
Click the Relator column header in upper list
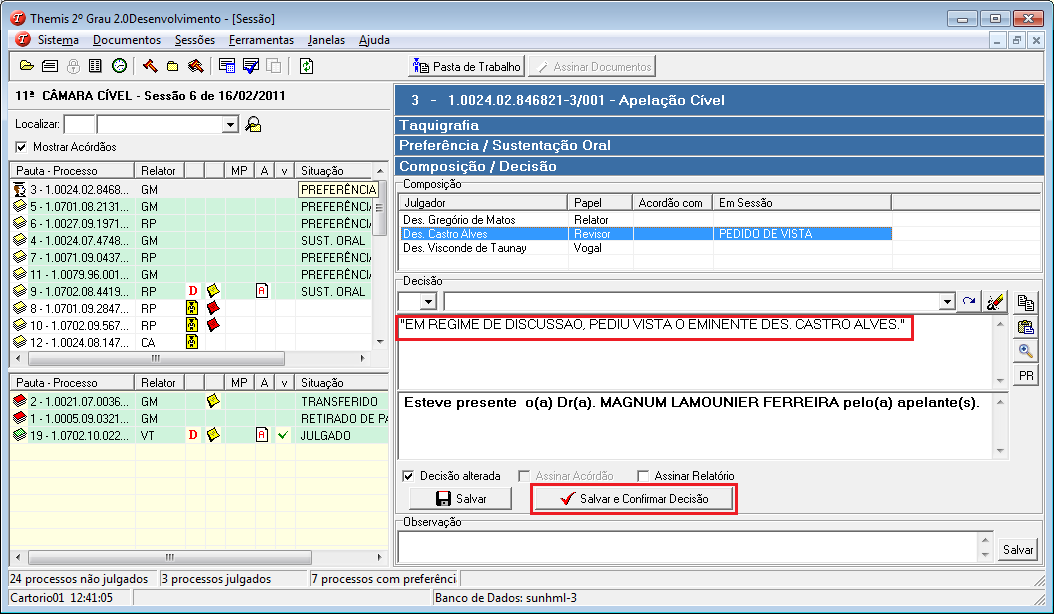[x=159, y=171]
